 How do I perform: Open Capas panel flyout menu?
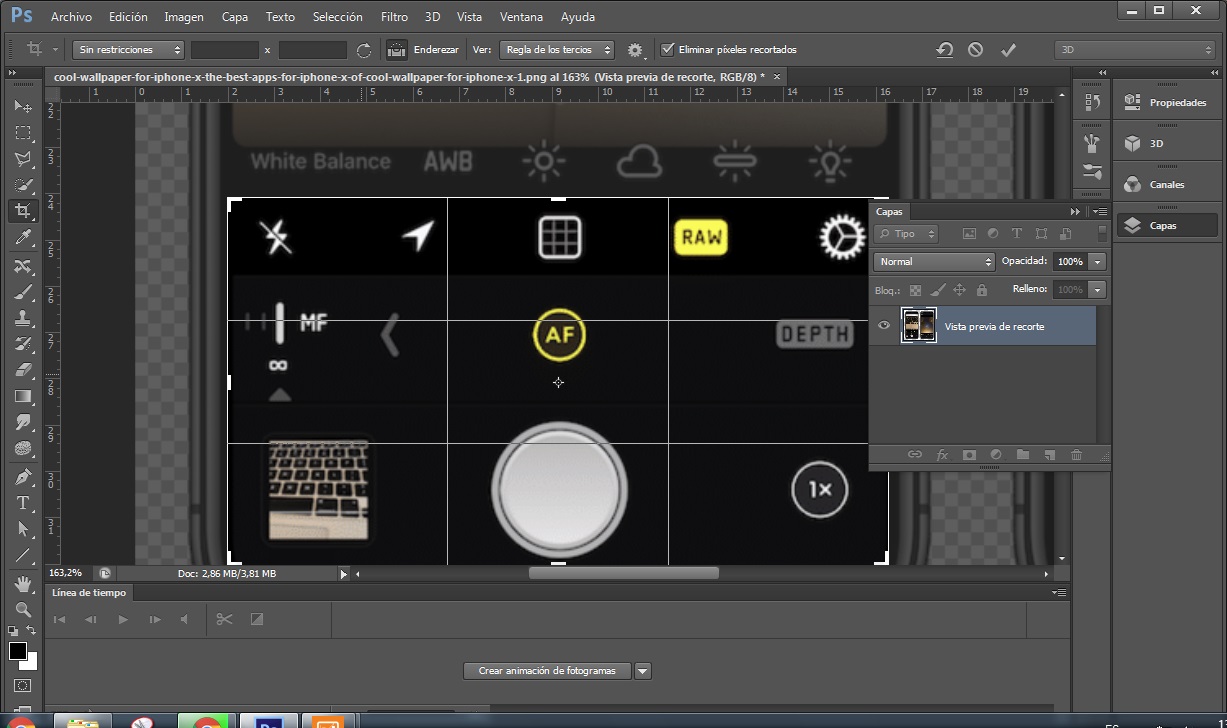pyautogui.click(x=1100, y=212)
